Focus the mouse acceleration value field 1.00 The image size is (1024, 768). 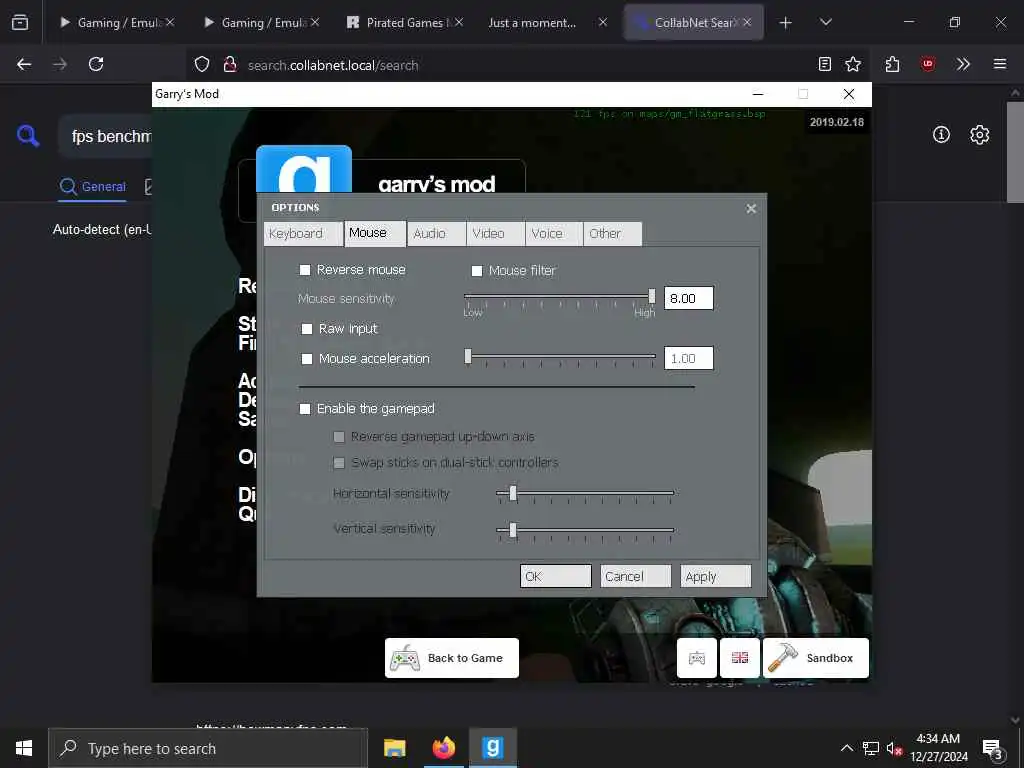(688, 359)
